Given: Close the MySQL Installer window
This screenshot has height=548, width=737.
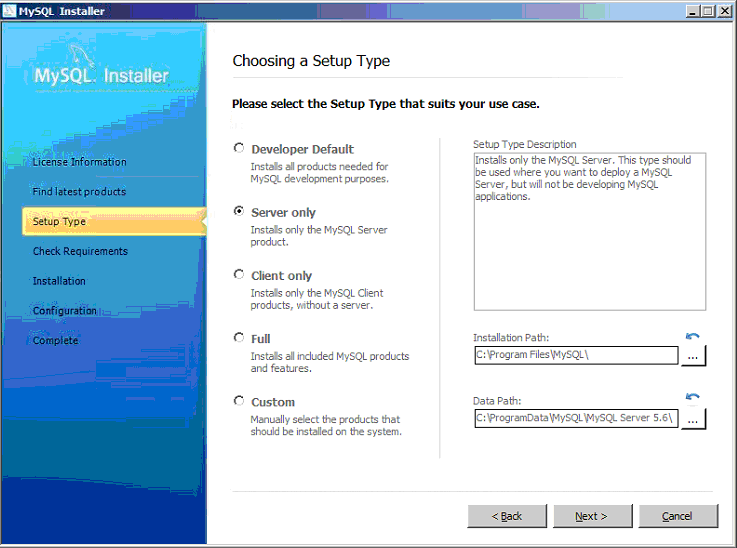Looking at the screenshot, I should [x=724, y=11].
